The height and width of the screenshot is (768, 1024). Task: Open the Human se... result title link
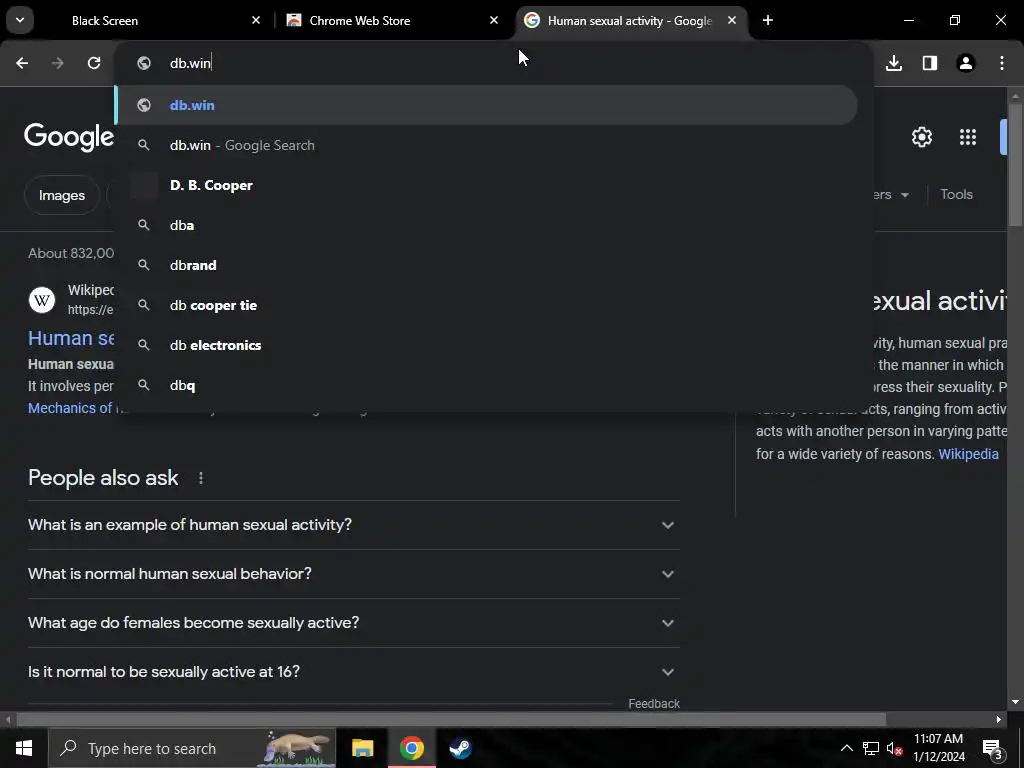click(x=71, y=338)
